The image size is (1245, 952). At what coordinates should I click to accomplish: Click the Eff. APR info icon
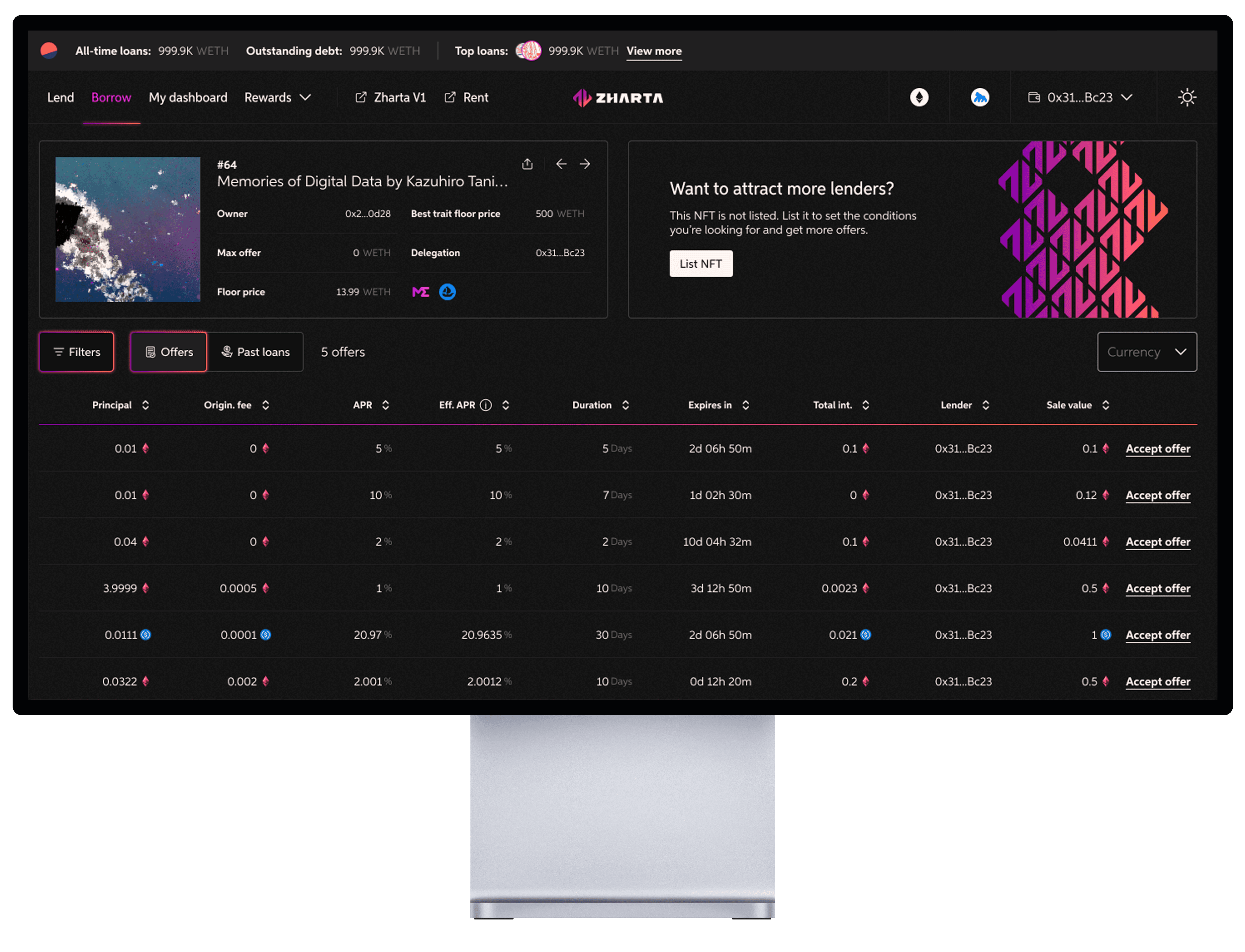(x=486, y=405)
